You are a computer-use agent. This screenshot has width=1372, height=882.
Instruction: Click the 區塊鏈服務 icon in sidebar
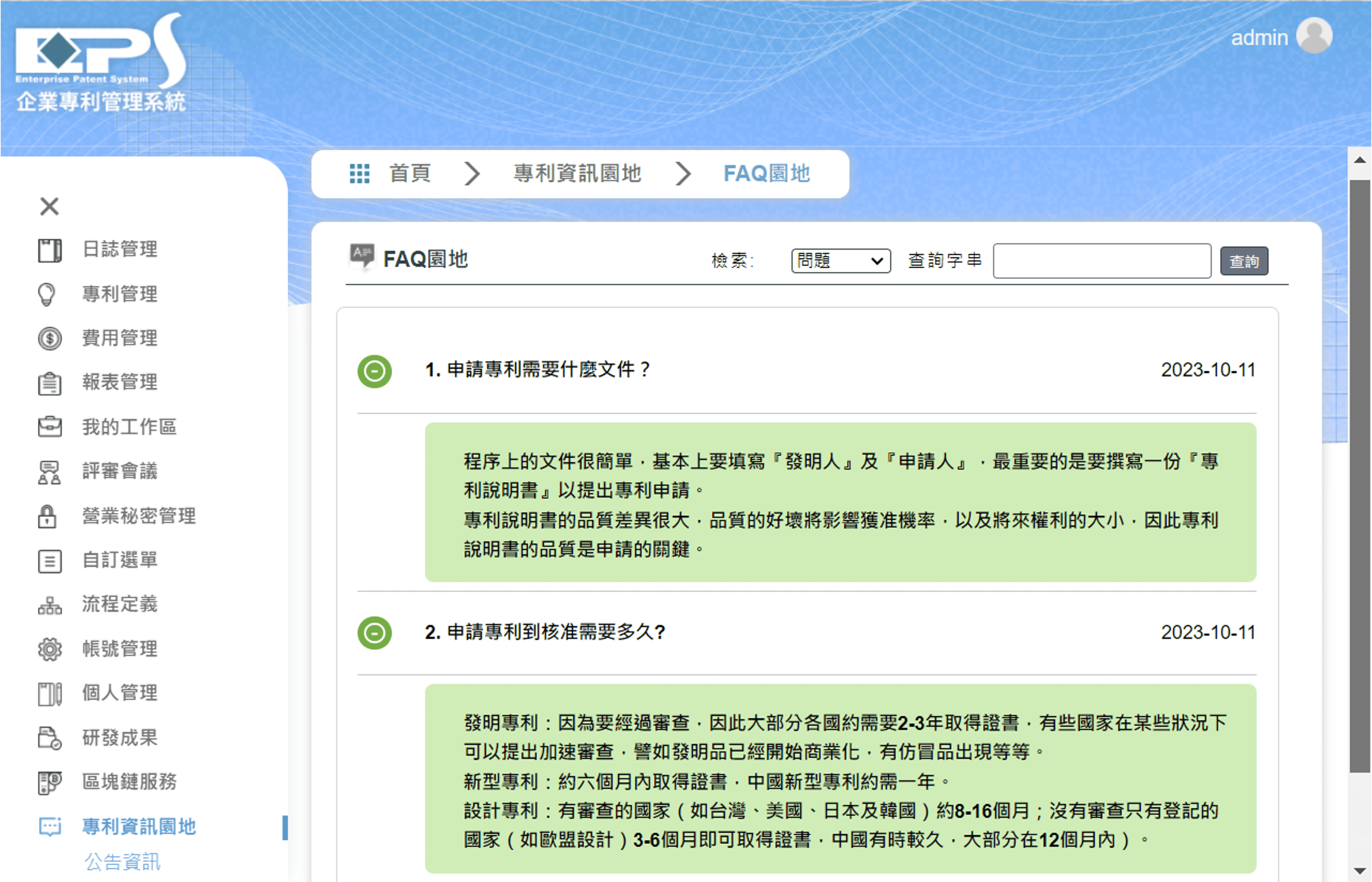point(50,782)
